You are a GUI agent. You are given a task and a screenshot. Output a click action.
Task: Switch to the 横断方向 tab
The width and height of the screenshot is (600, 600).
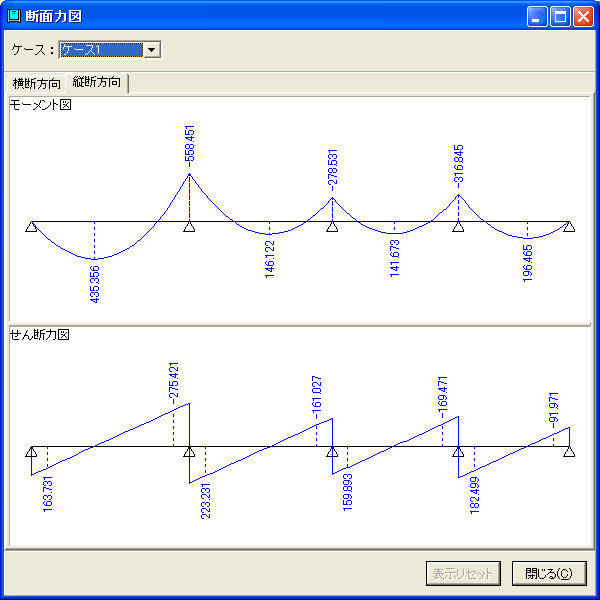[36, 83]
